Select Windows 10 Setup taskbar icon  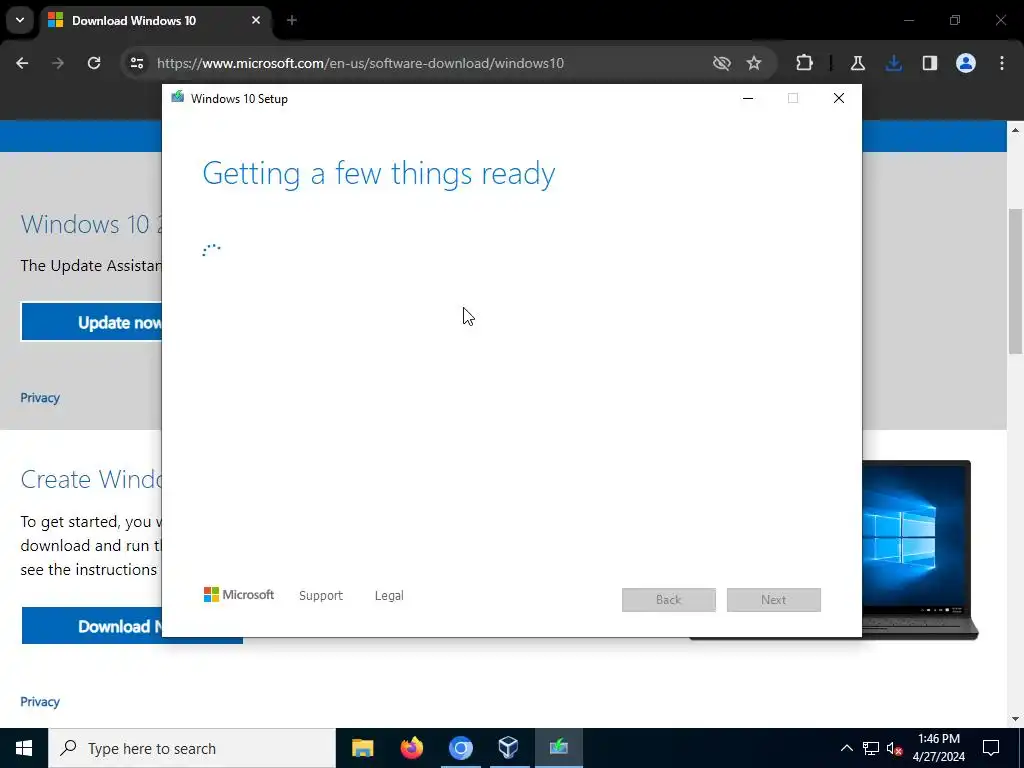558,748
